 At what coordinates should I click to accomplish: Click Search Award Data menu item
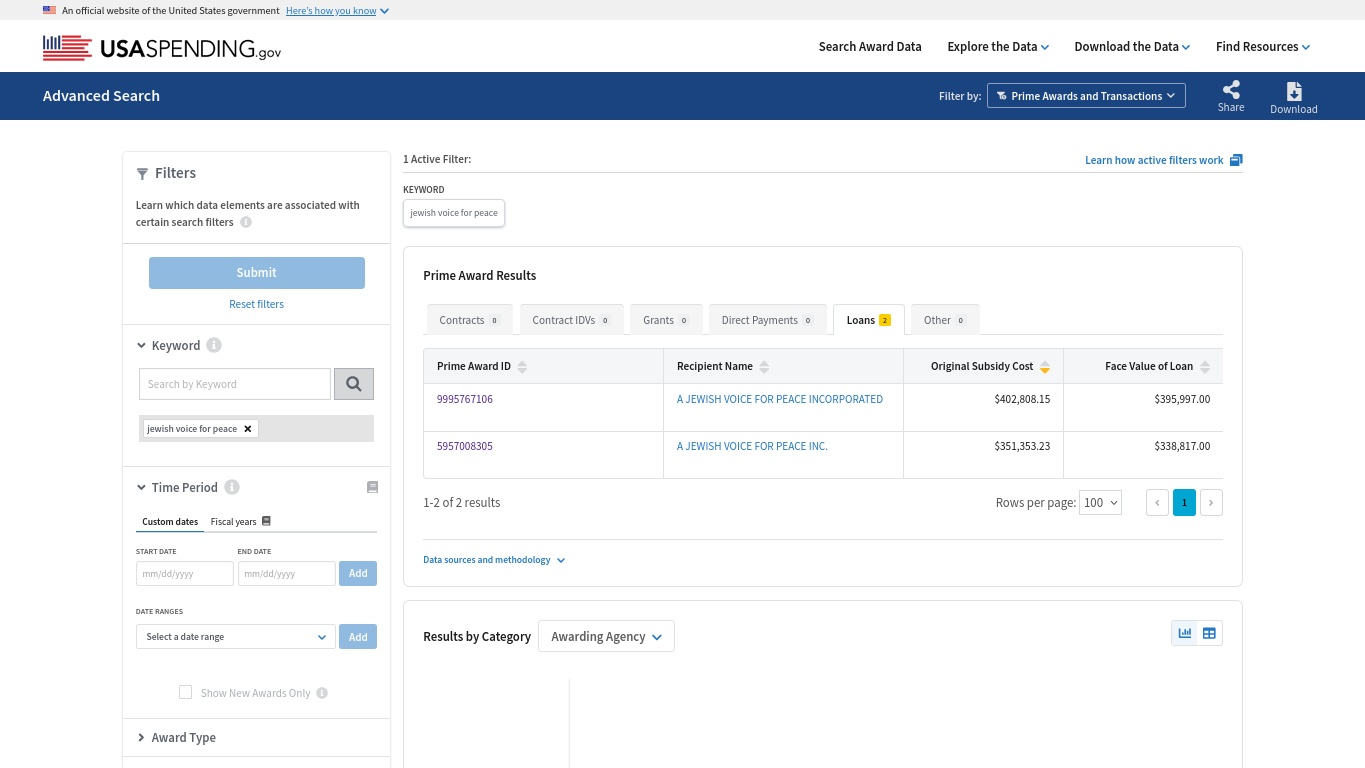point(870,47)
